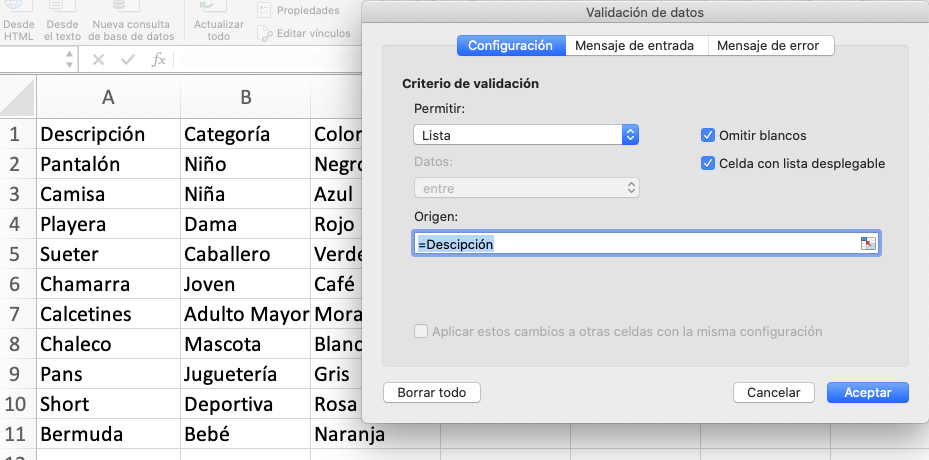Click the formula bar confirm checkmark icon
The width and height of the screenshot is (929, 460).
pos(128,60)
